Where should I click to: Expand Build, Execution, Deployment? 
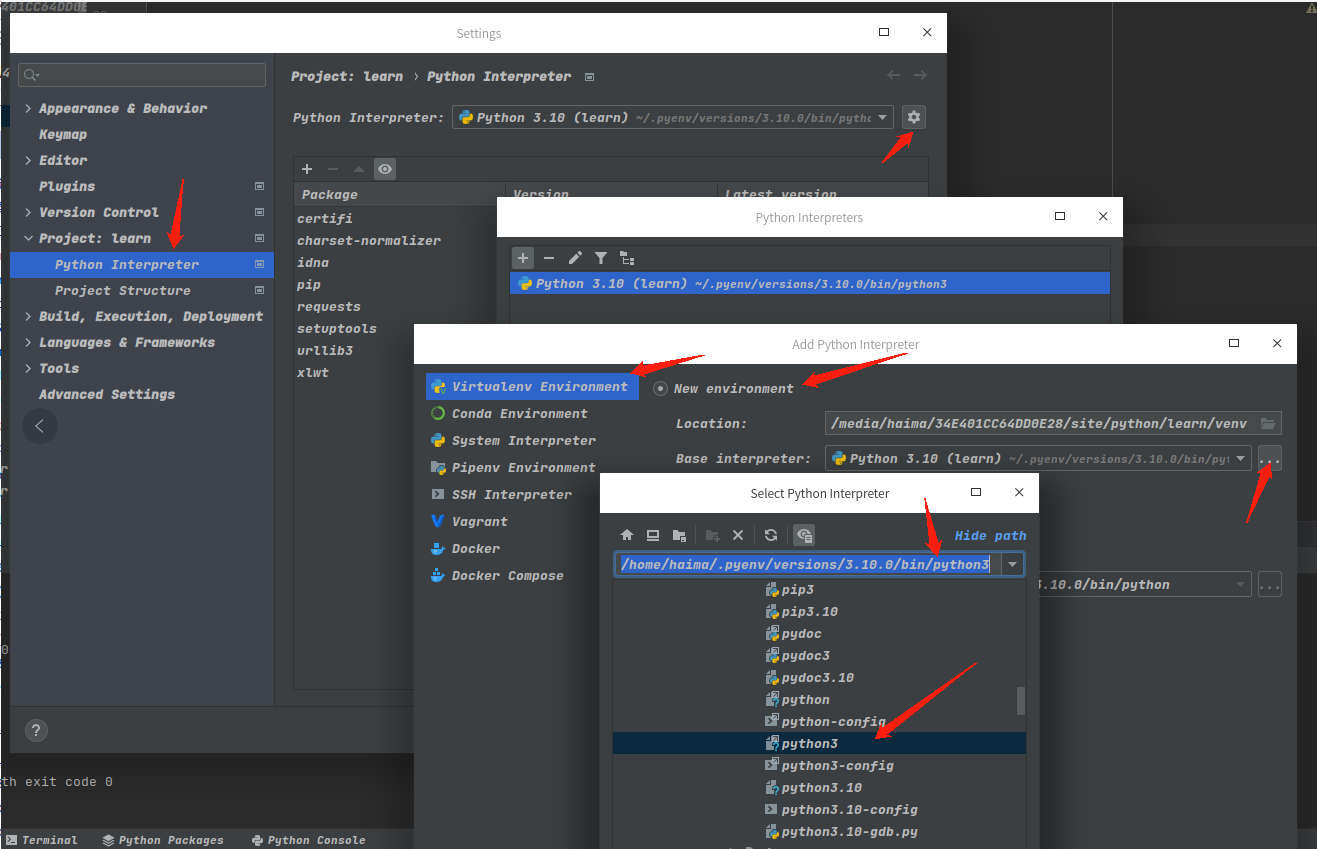coord(28,316)
